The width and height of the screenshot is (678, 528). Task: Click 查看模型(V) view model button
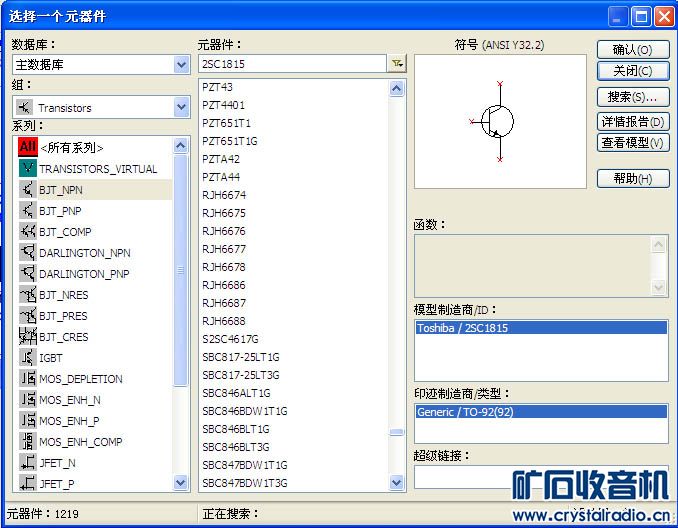click(x=633, y=142)
